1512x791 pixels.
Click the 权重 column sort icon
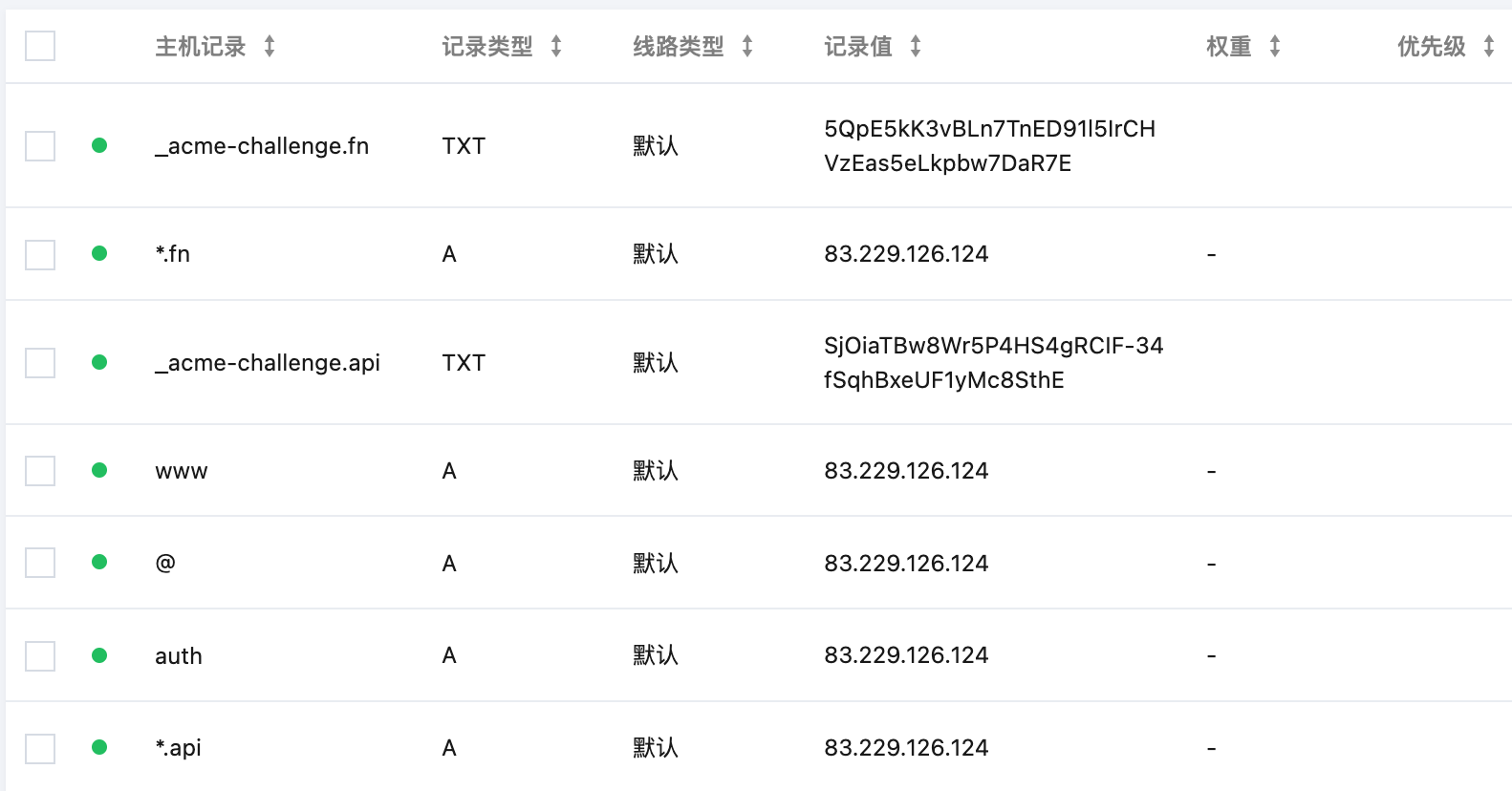[x=1275, y=46]
